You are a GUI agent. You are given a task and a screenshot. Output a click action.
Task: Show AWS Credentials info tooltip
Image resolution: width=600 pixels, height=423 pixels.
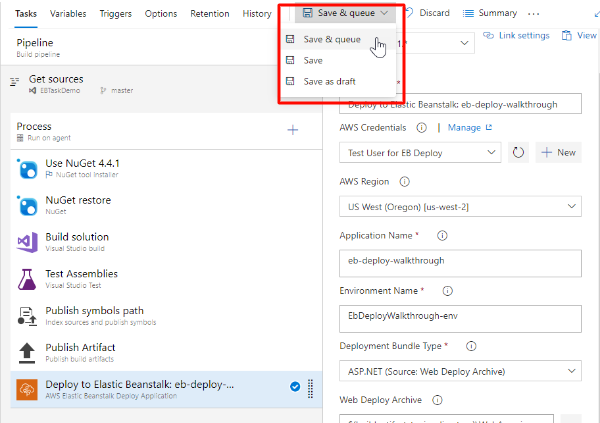(421, 128)
